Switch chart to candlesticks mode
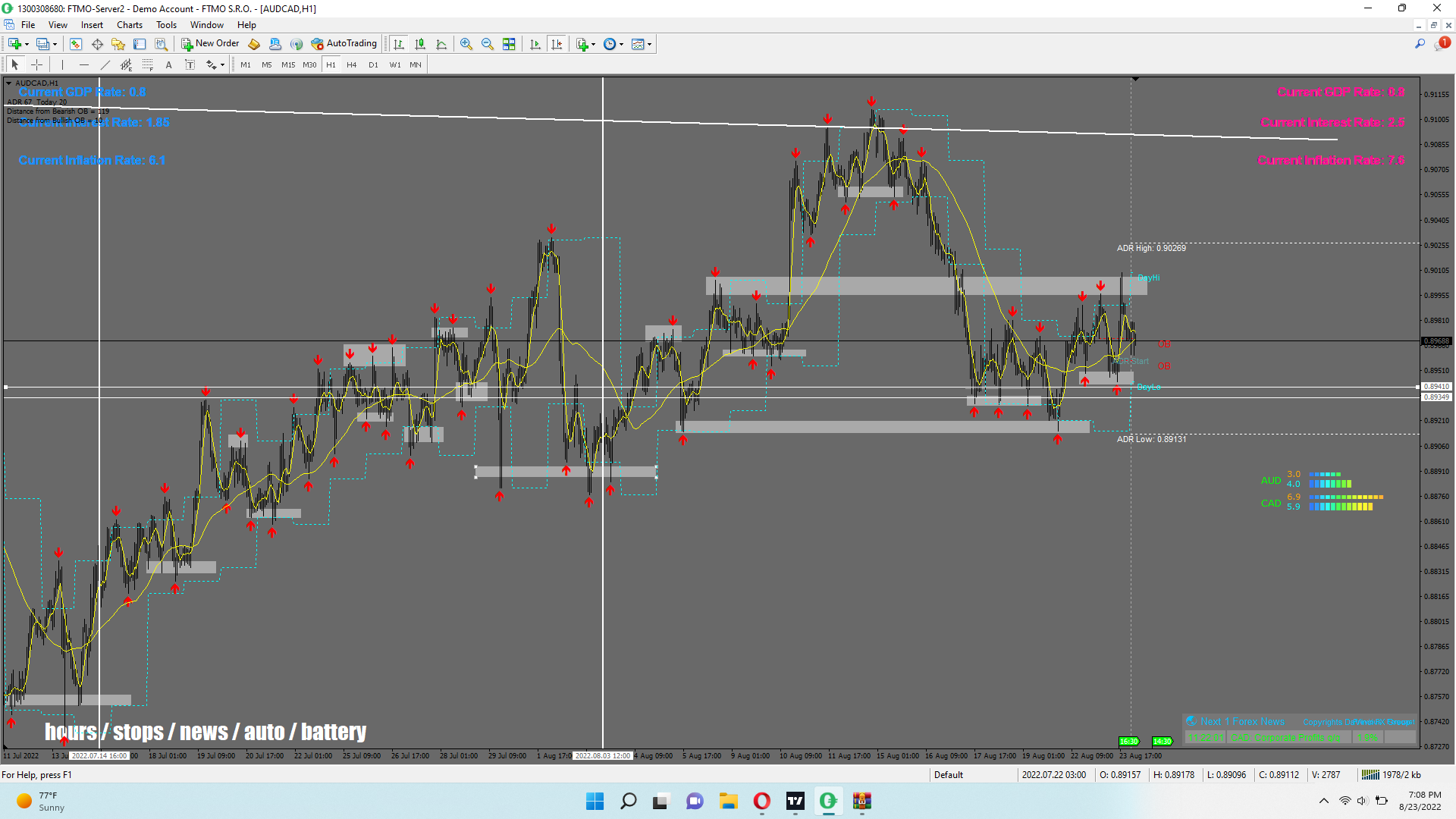Viewport: 1456px width, 819px height. click(420, 44)
